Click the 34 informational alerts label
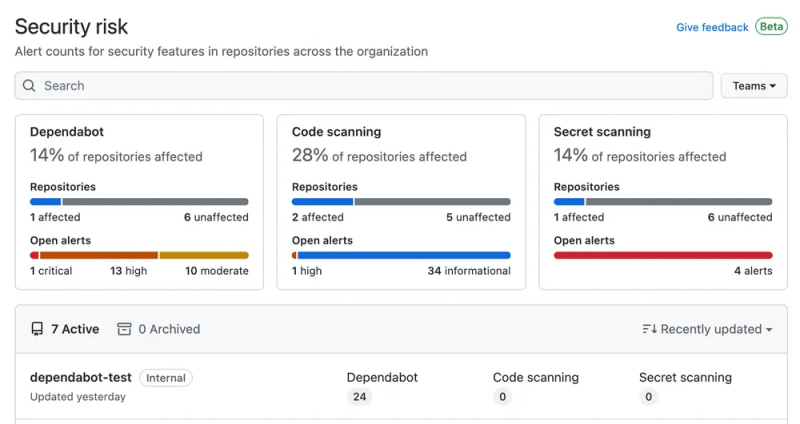Viewport: 800px width, 424px height. click(x=469, y=271)
